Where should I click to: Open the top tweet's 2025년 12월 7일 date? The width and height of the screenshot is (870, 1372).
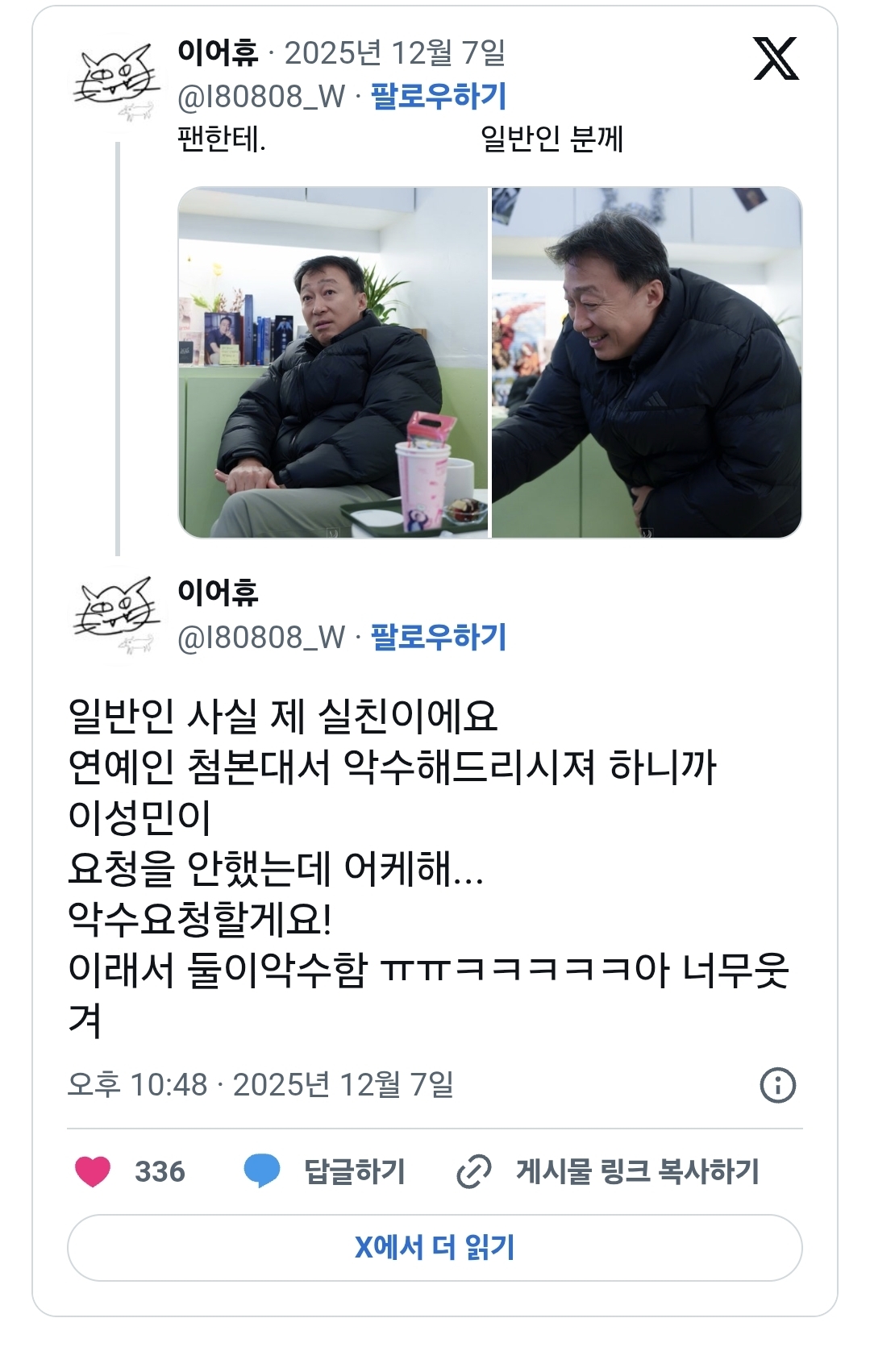point(395,53)
